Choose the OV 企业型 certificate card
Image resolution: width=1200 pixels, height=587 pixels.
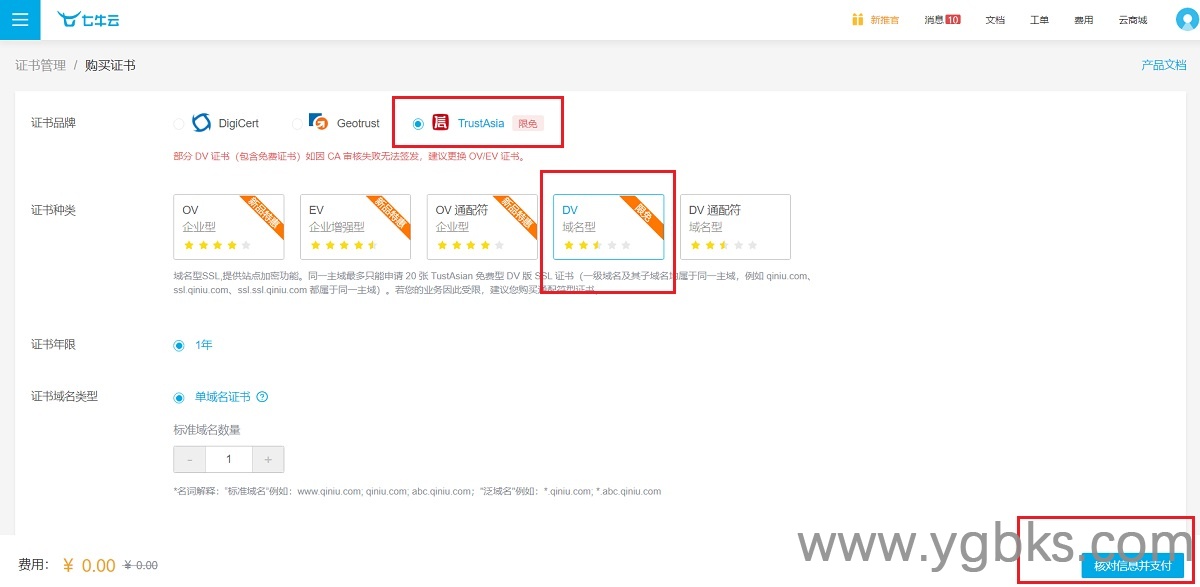click(x=228, y=227)
